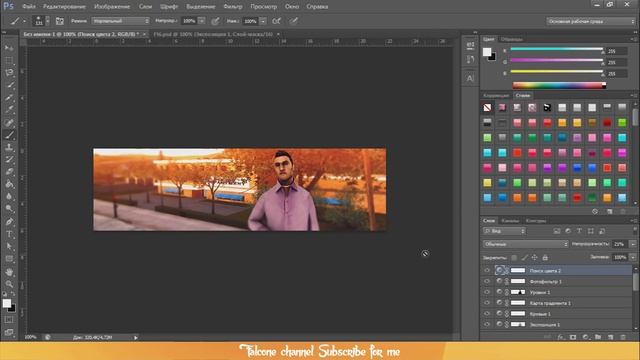Open the layer filter type dropdown
Image resolution: width=640 pixels, height=360 pixels.
coord(504,231)
